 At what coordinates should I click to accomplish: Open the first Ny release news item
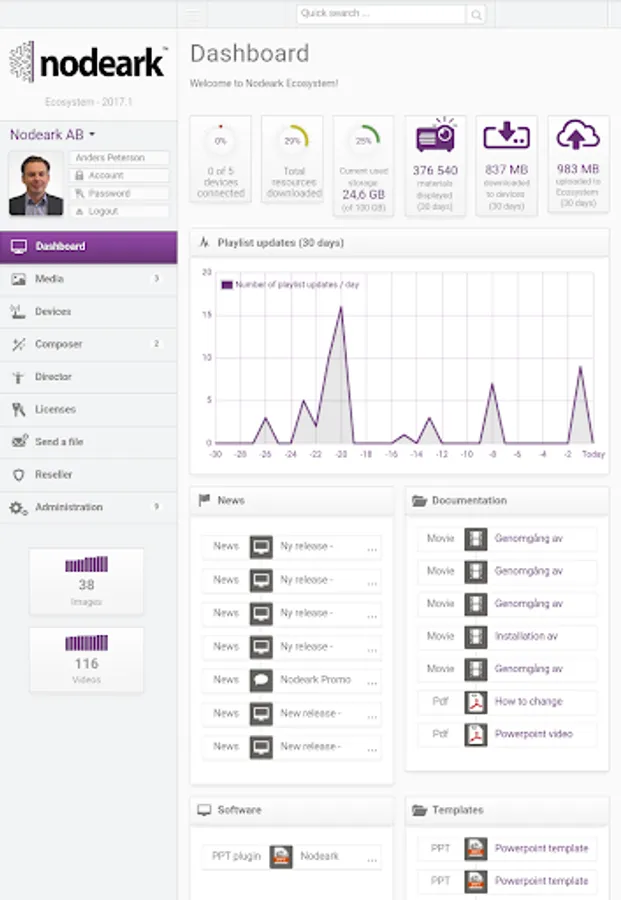(x=306, y=546)
